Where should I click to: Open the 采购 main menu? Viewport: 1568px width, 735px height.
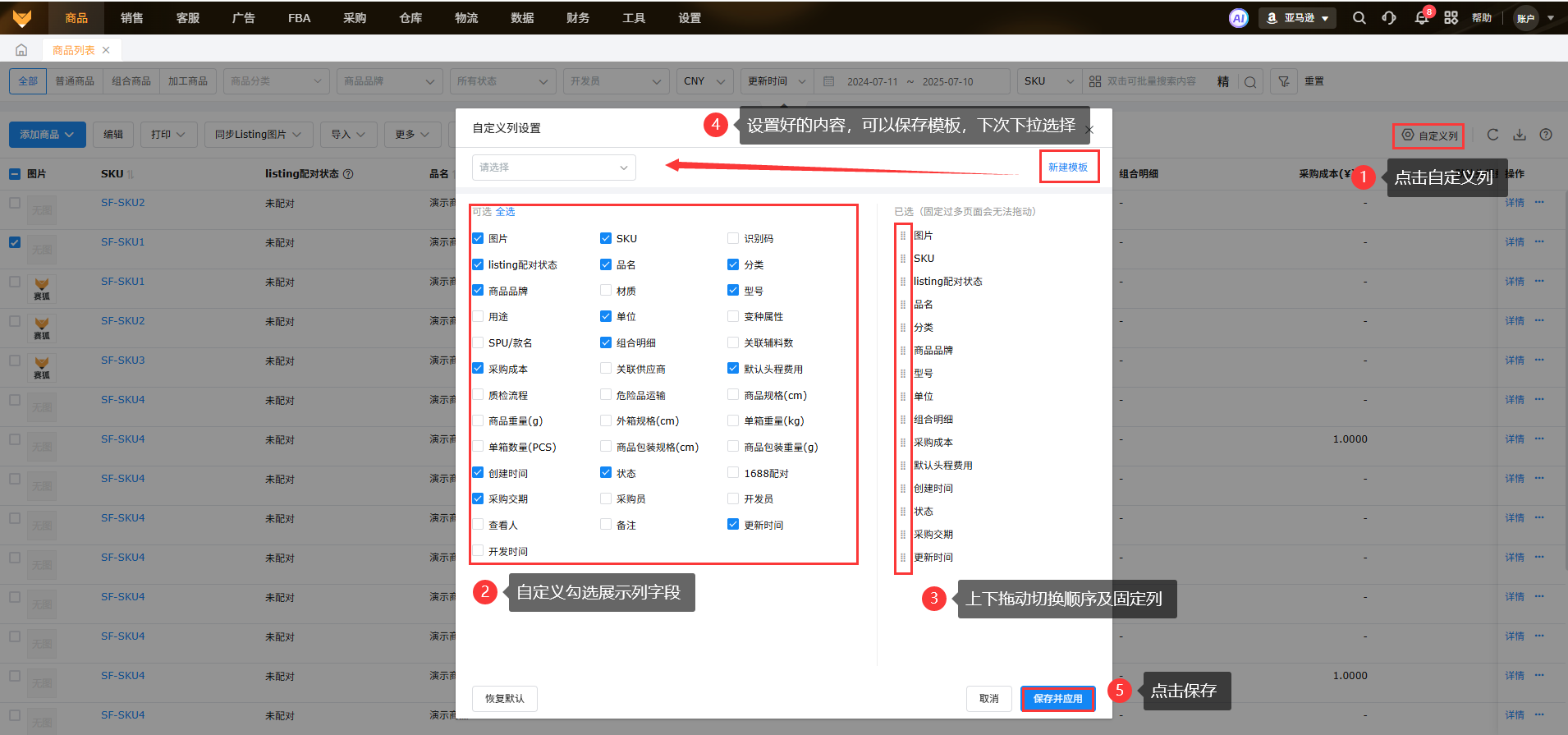355,18
